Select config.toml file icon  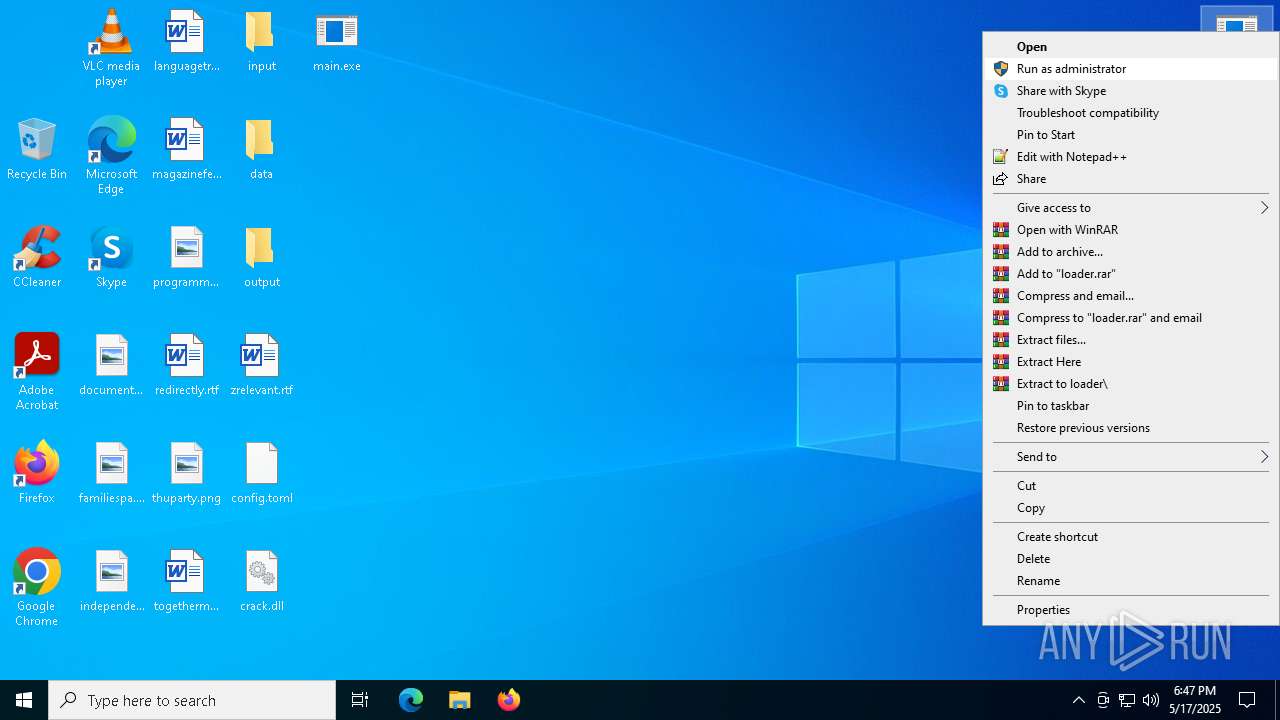[261, 474]
